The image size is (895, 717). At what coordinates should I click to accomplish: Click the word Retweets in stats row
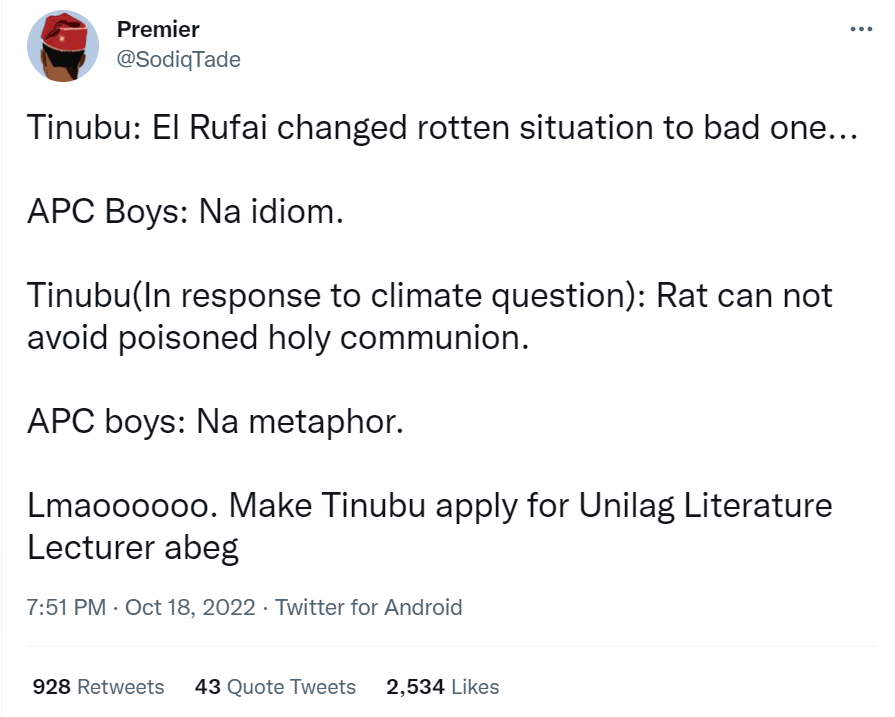[x=120, y=687]
